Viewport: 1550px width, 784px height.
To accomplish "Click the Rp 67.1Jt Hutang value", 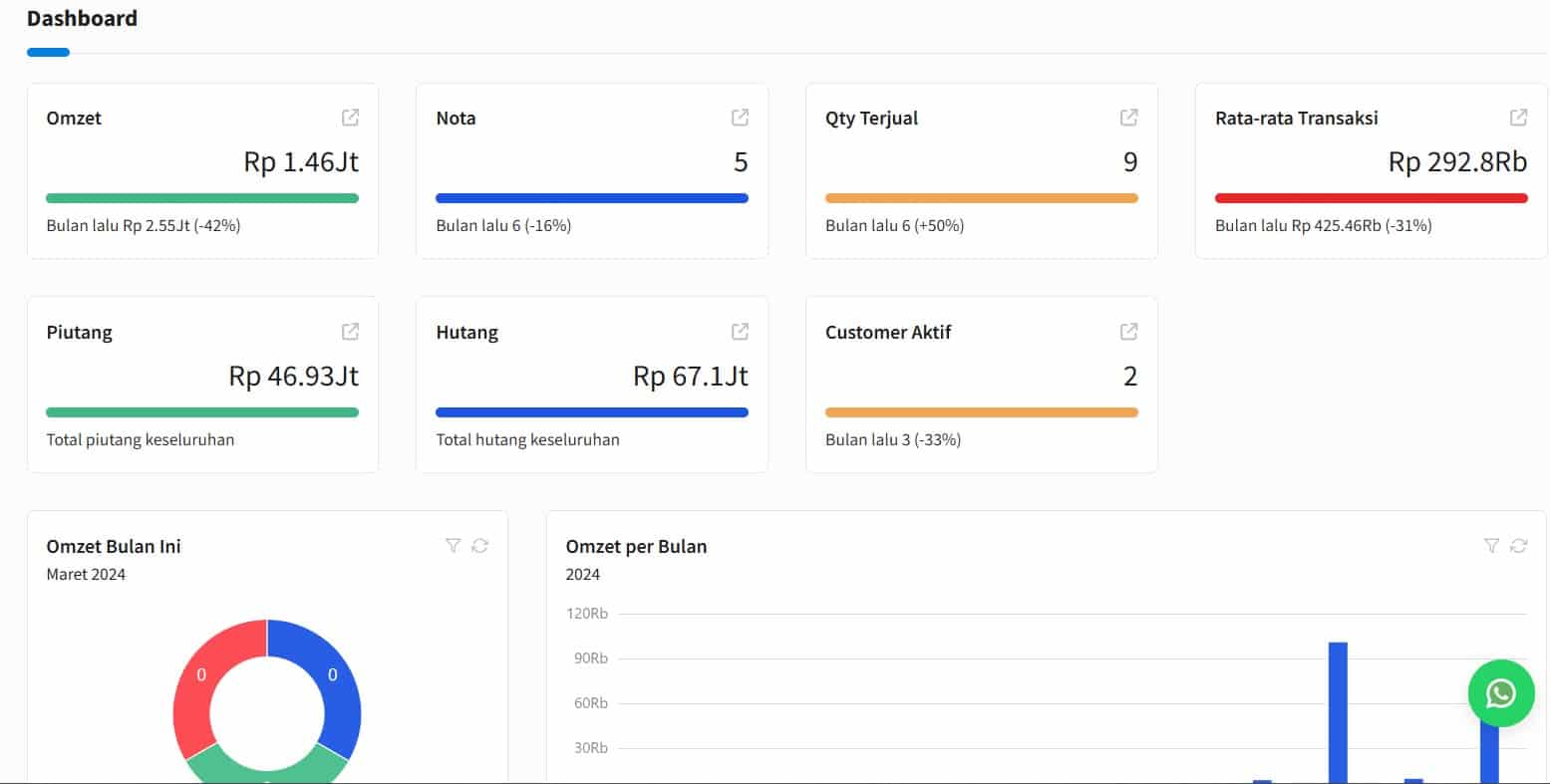I will click(x=690, y=377).
